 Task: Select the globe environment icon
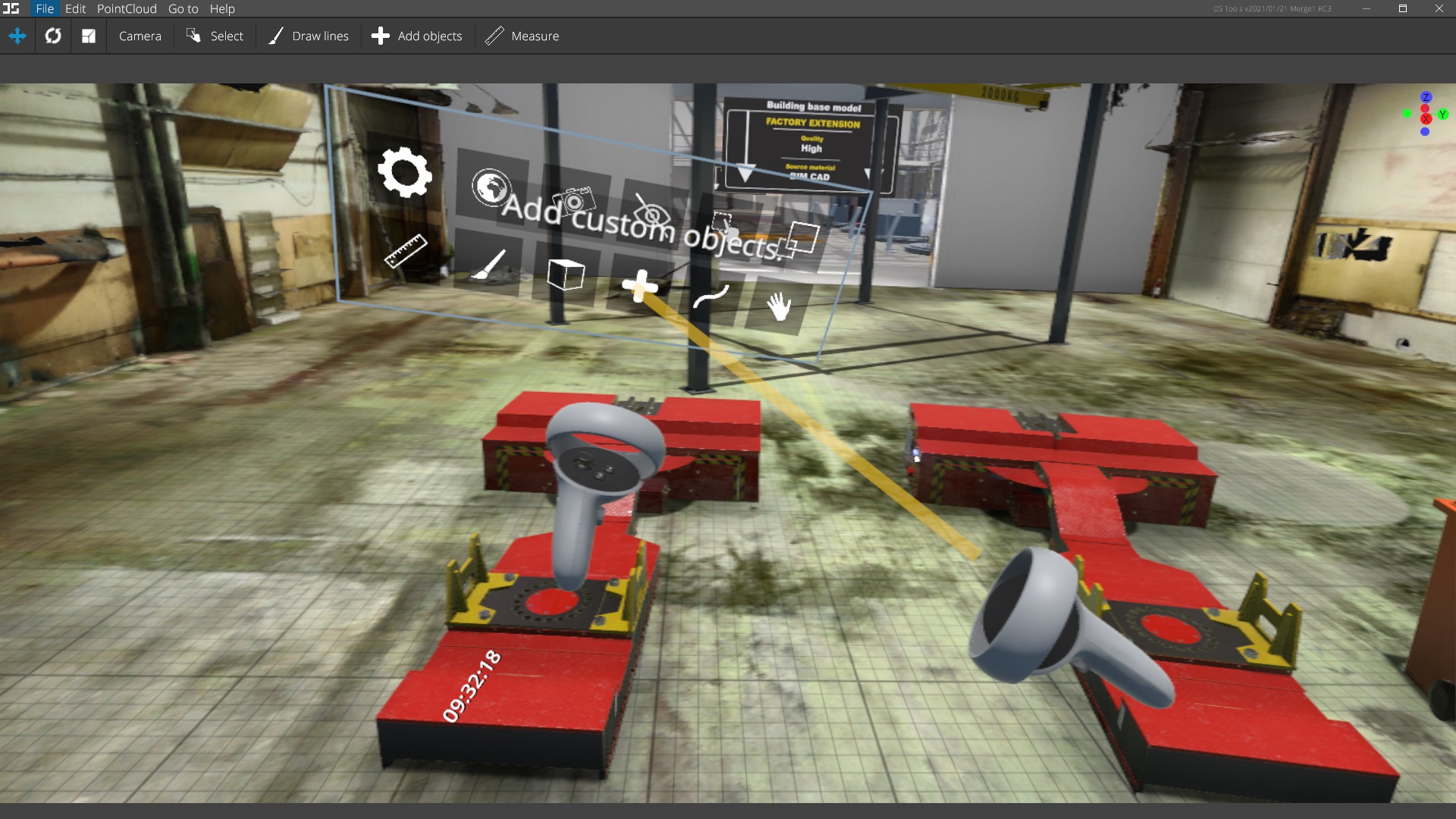[x=491, y=187]
